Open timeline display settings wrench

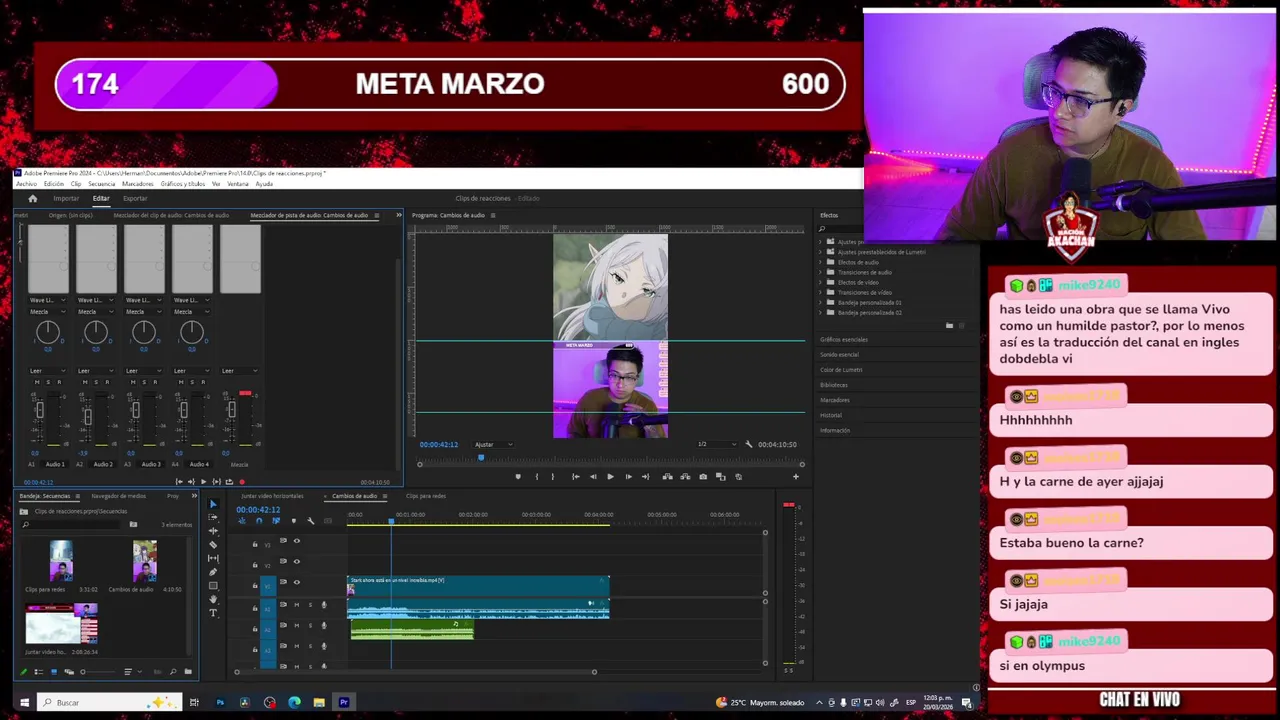[x=311, y=521]
